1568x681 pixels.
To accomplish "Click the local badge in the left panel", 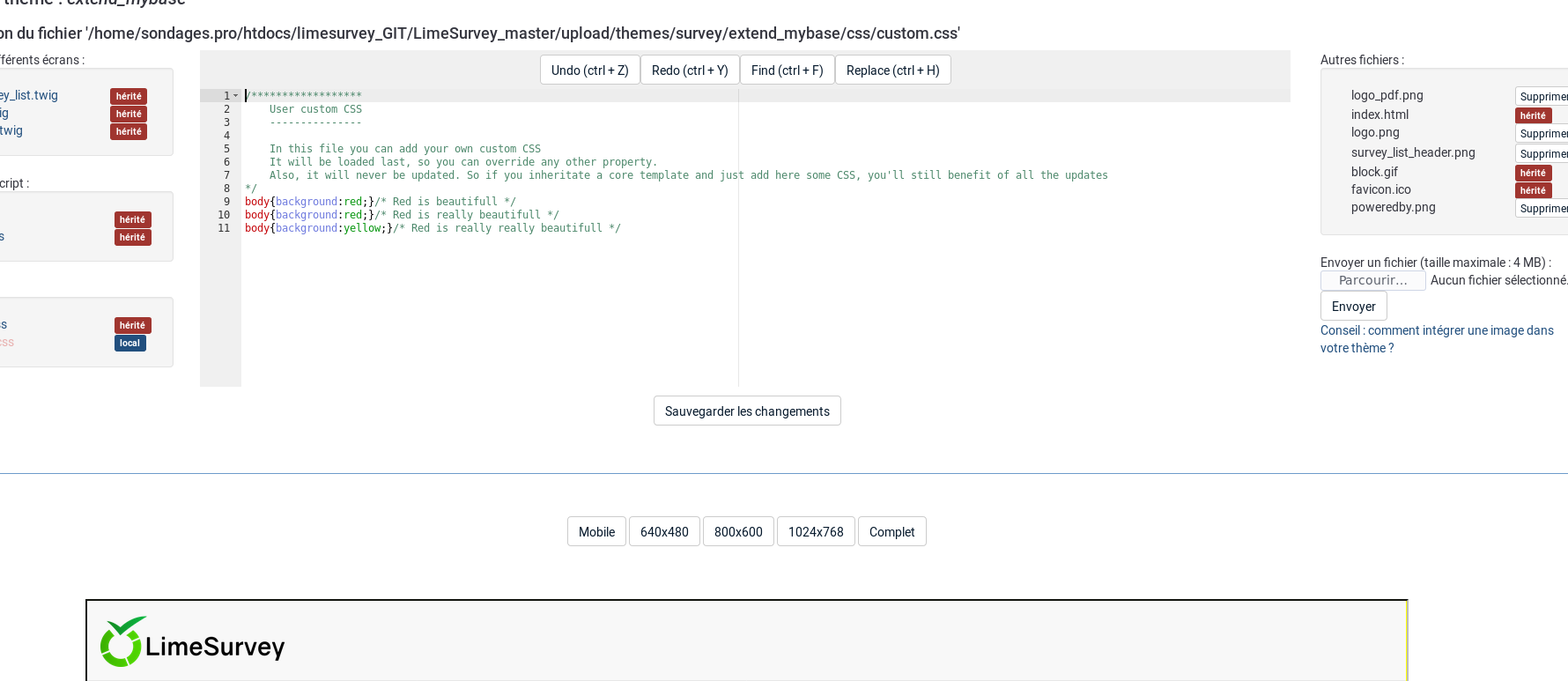I will 129,344.
